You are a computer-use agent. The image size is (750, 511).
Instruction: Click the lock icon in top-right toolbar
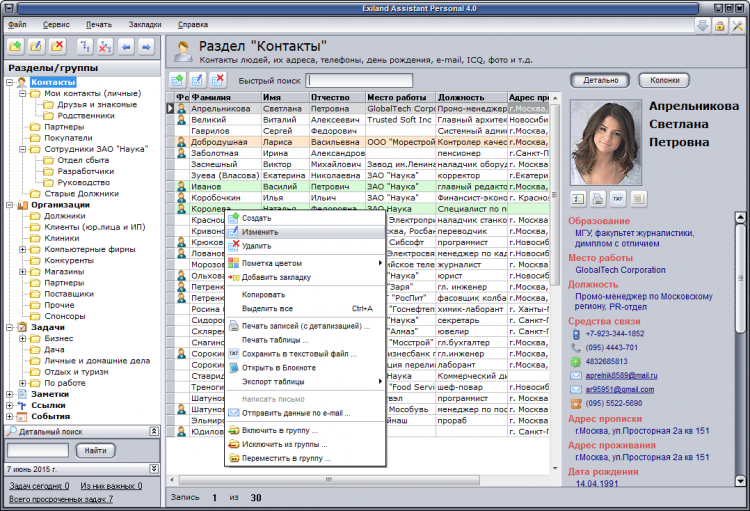[x=721, y=25]
